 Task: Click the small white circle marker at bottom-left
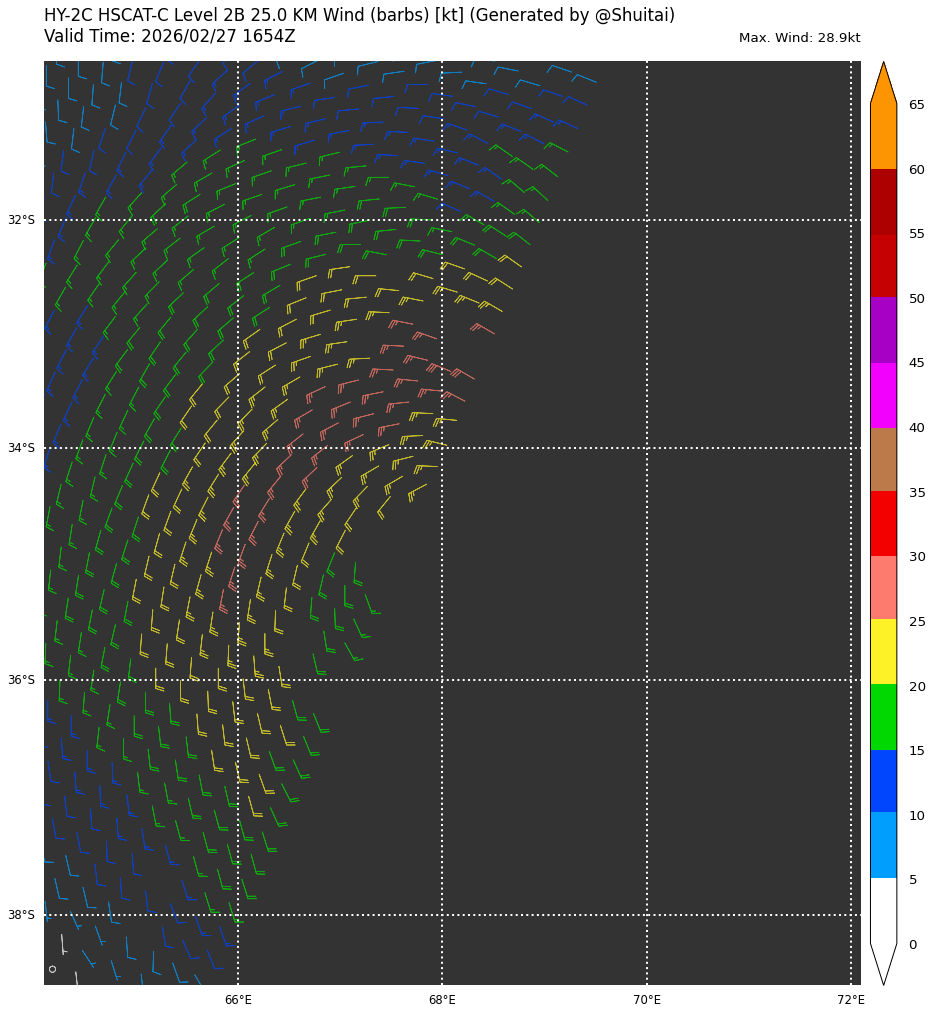tap(52, 969)
